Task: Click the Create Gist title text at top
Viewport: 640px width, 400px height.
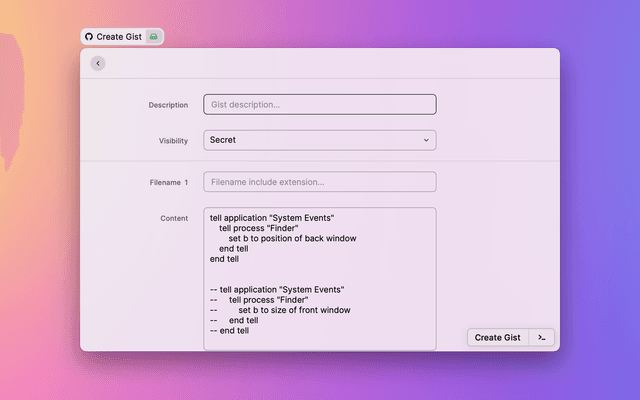Action: click(x=119, y=36)
